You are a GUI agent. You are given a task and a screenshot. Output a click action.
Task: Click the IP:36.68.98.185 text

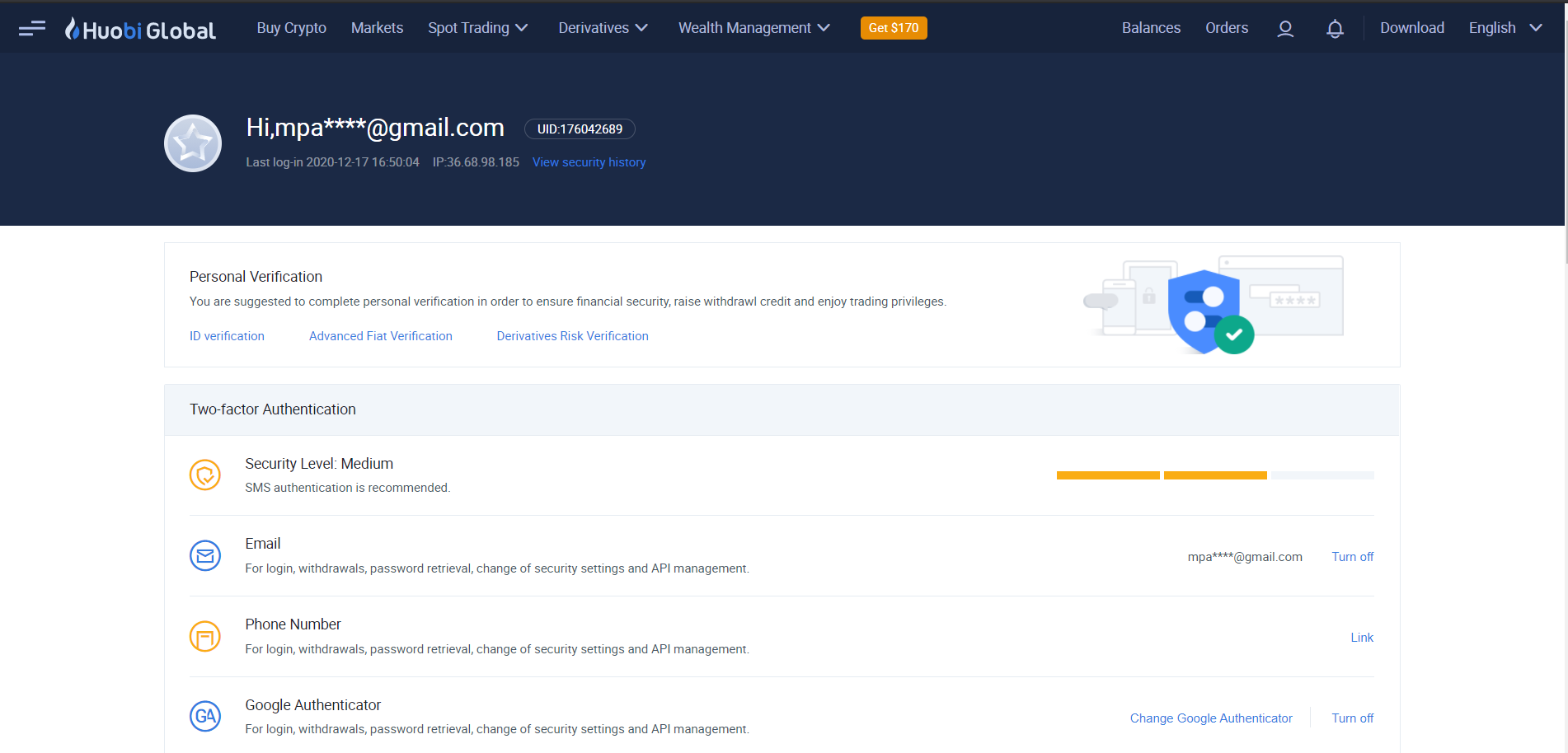pyautogui.click(x=476, y=162)
